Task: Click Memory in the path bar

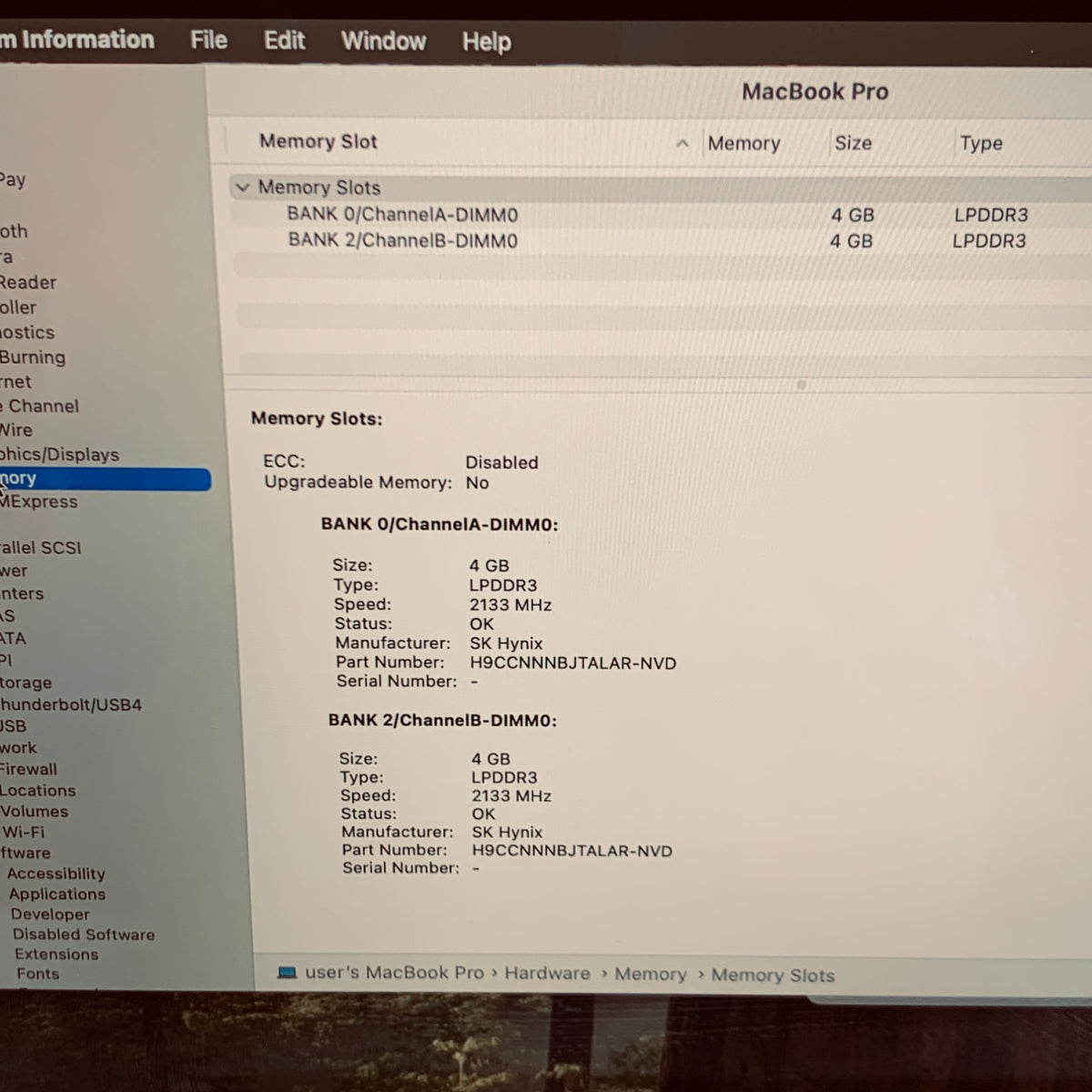Action: coord(651,974)
